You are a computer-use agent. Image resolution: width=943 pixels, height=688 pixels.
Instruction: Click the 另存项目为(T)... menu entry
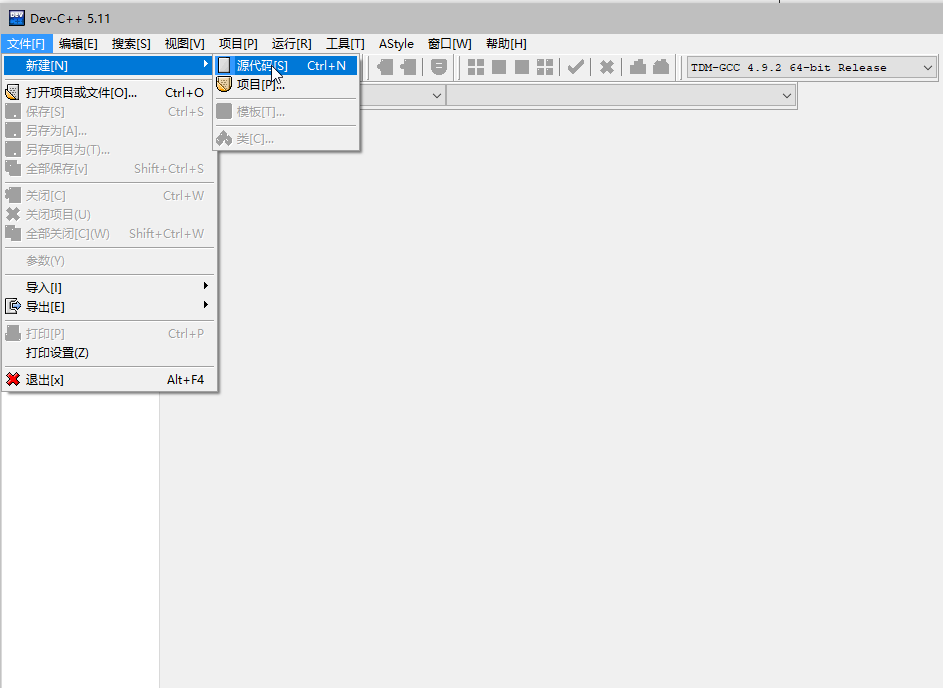pyautogui.click(x=109, y=150)
